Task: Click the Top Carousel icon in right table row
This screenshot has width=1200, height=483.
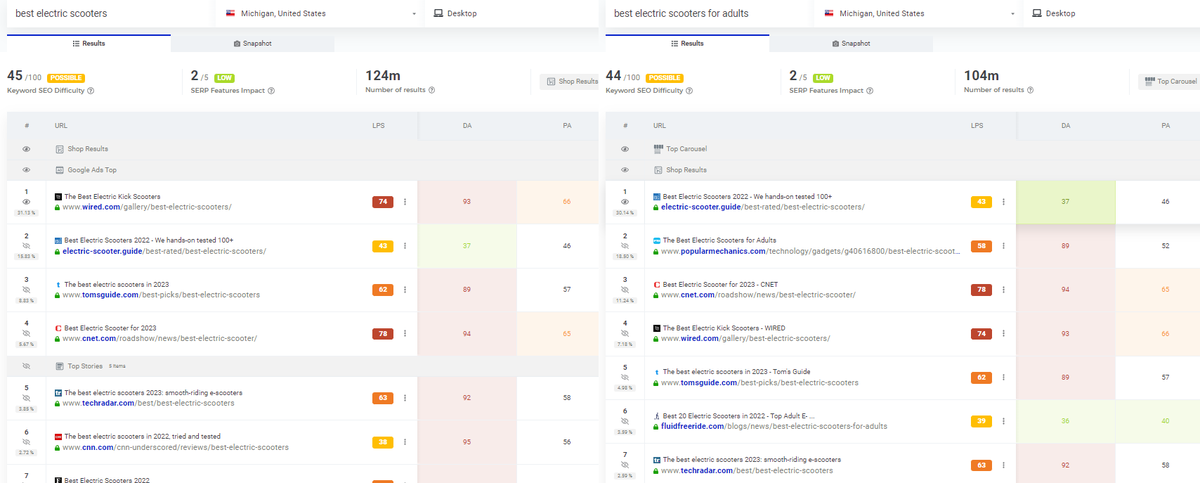Action: pos(657,149)
